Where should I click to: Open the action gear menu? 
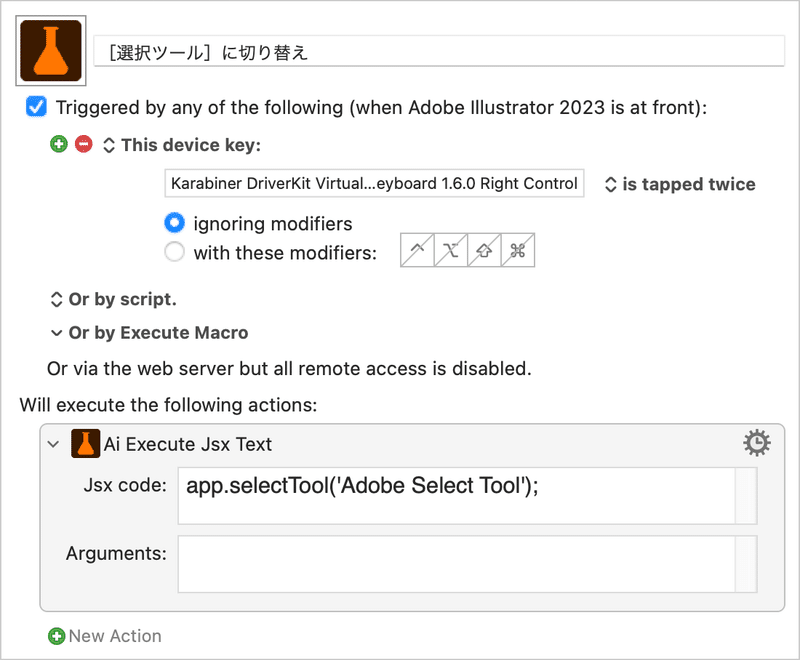[x=757, y=443]
